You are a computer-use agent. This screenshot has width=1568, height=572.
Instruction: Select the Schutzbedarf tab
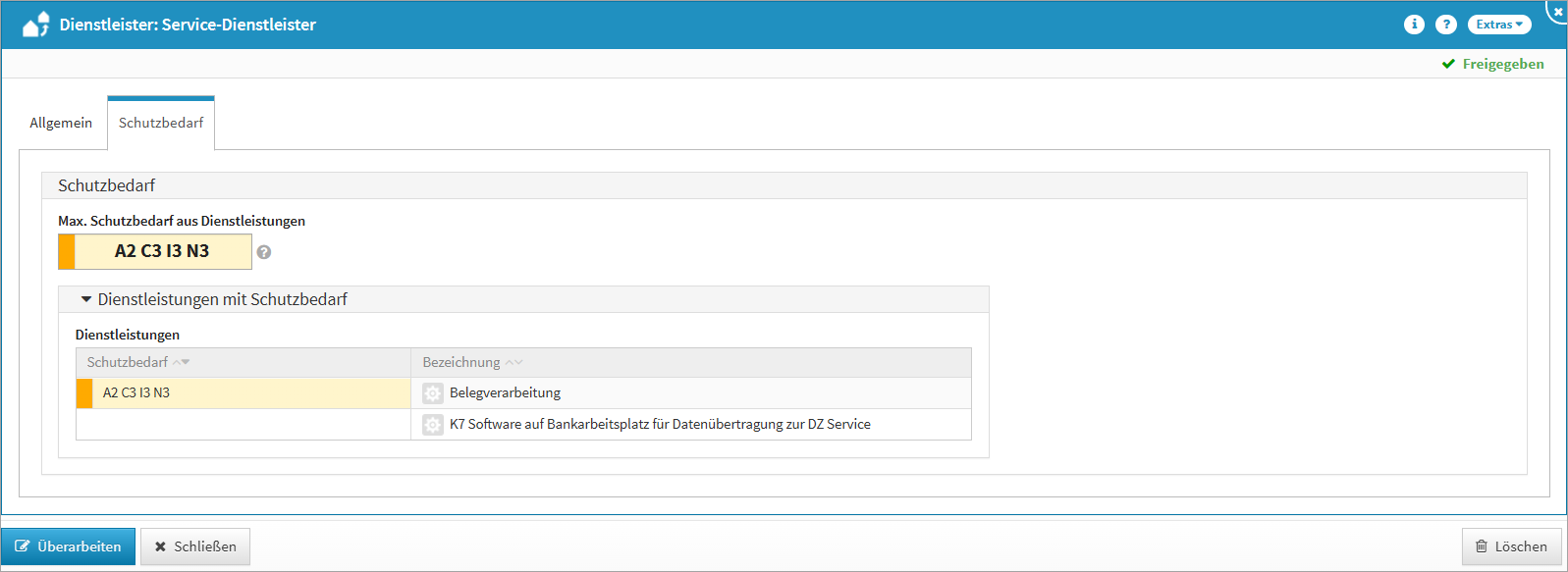(x=161, y=123)
